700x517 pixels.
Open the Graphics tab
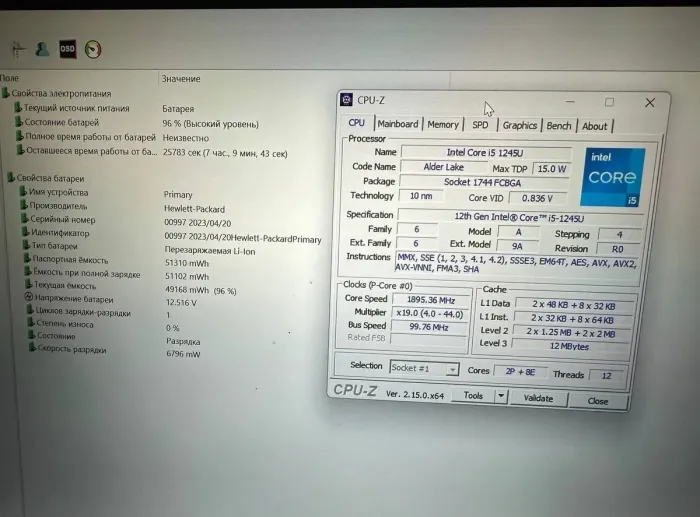coord(519,126)
